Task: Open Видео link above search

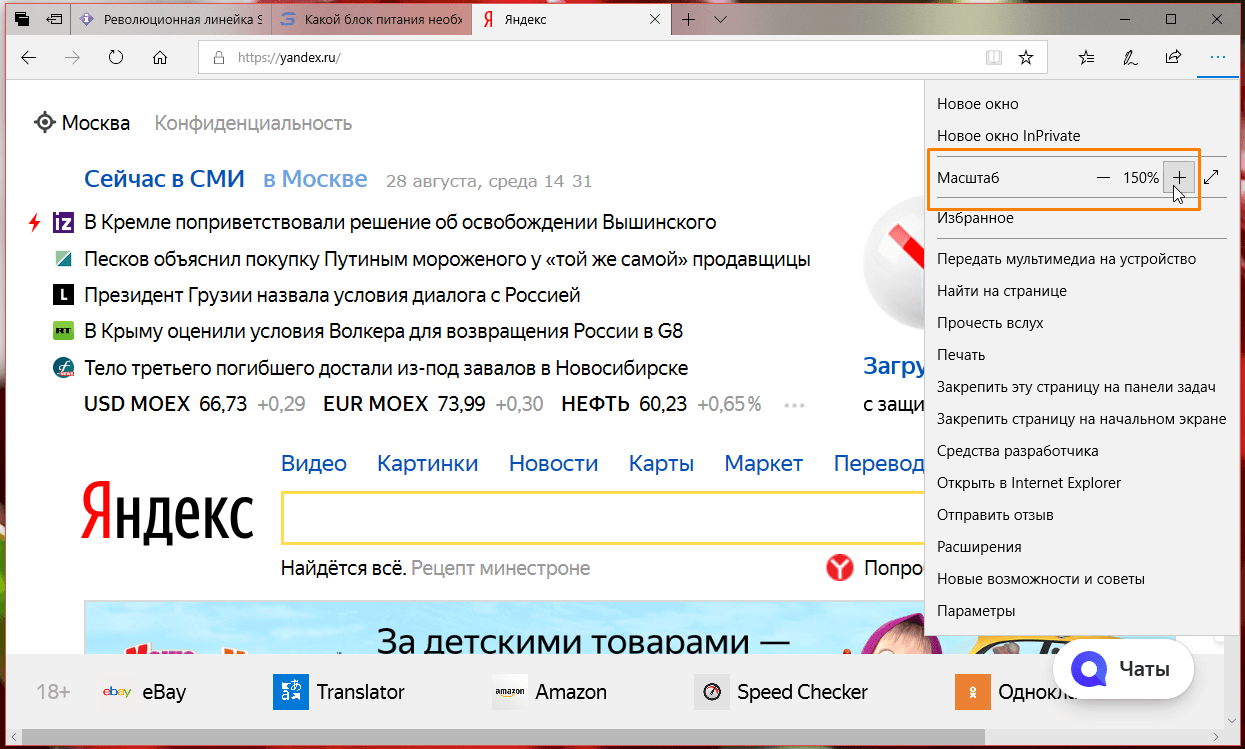Action: point(314,463)
